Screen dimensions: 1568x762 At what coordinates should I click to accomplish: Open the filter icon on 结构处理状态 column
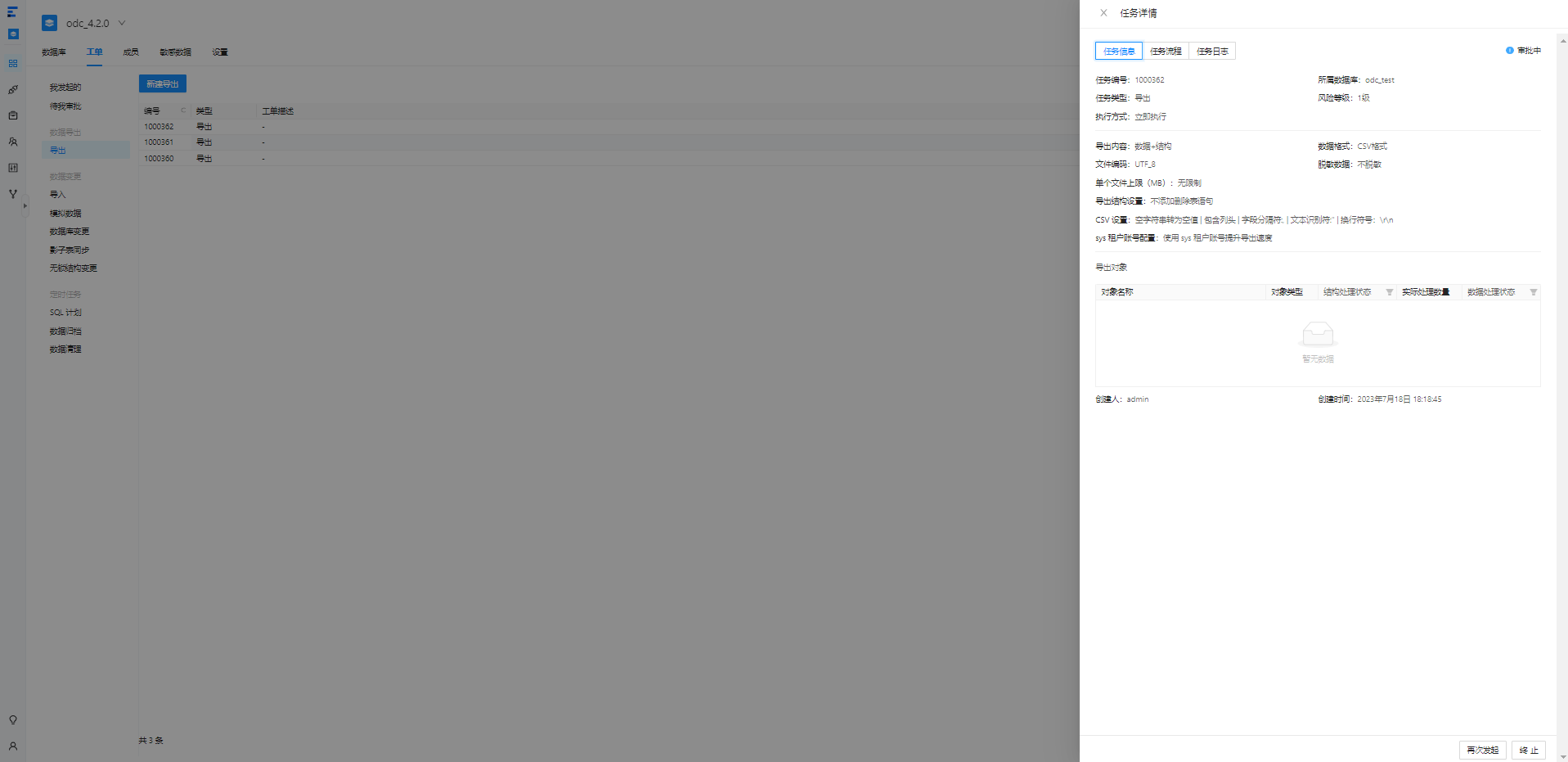pos(1389,292)
